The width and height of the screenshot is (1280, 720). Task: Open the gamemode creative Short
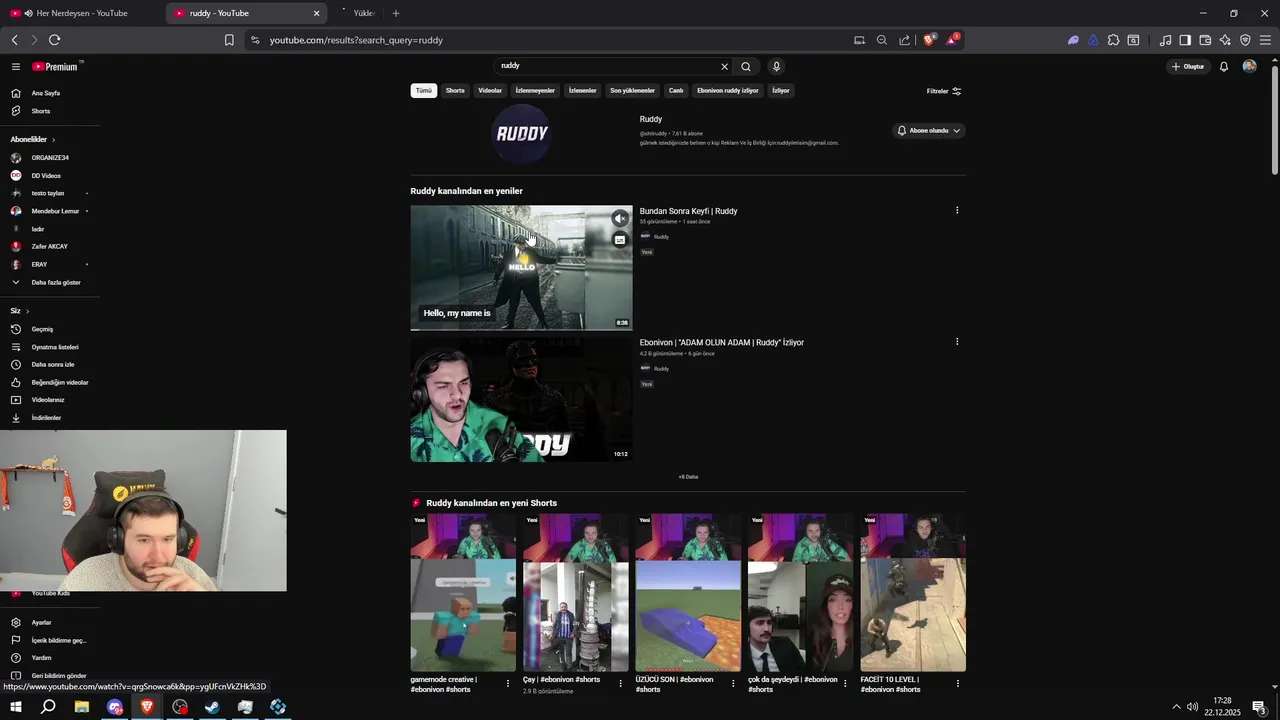tap(463, 593)
